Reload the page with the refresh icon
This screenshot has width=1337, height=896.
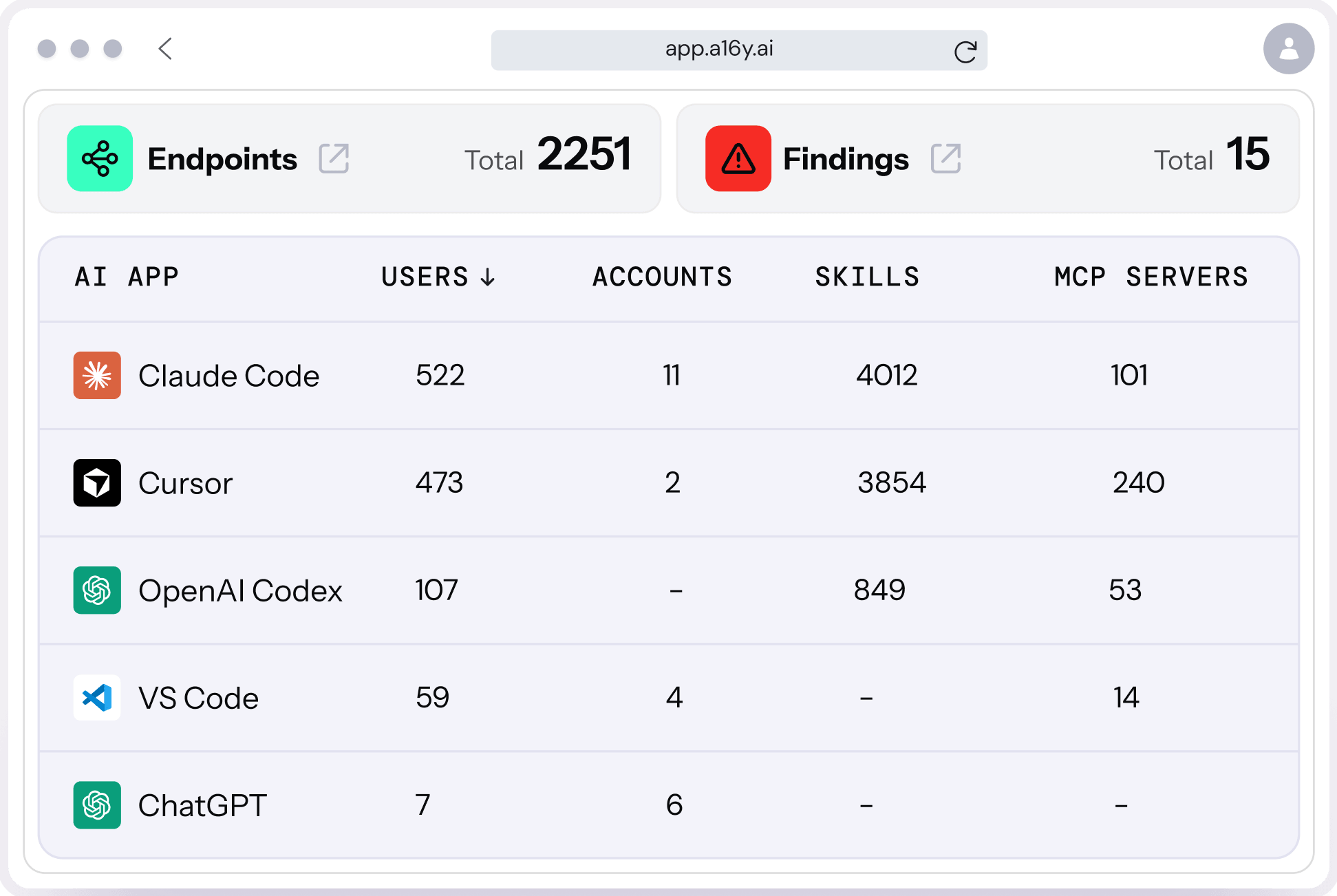pos(965,52)
